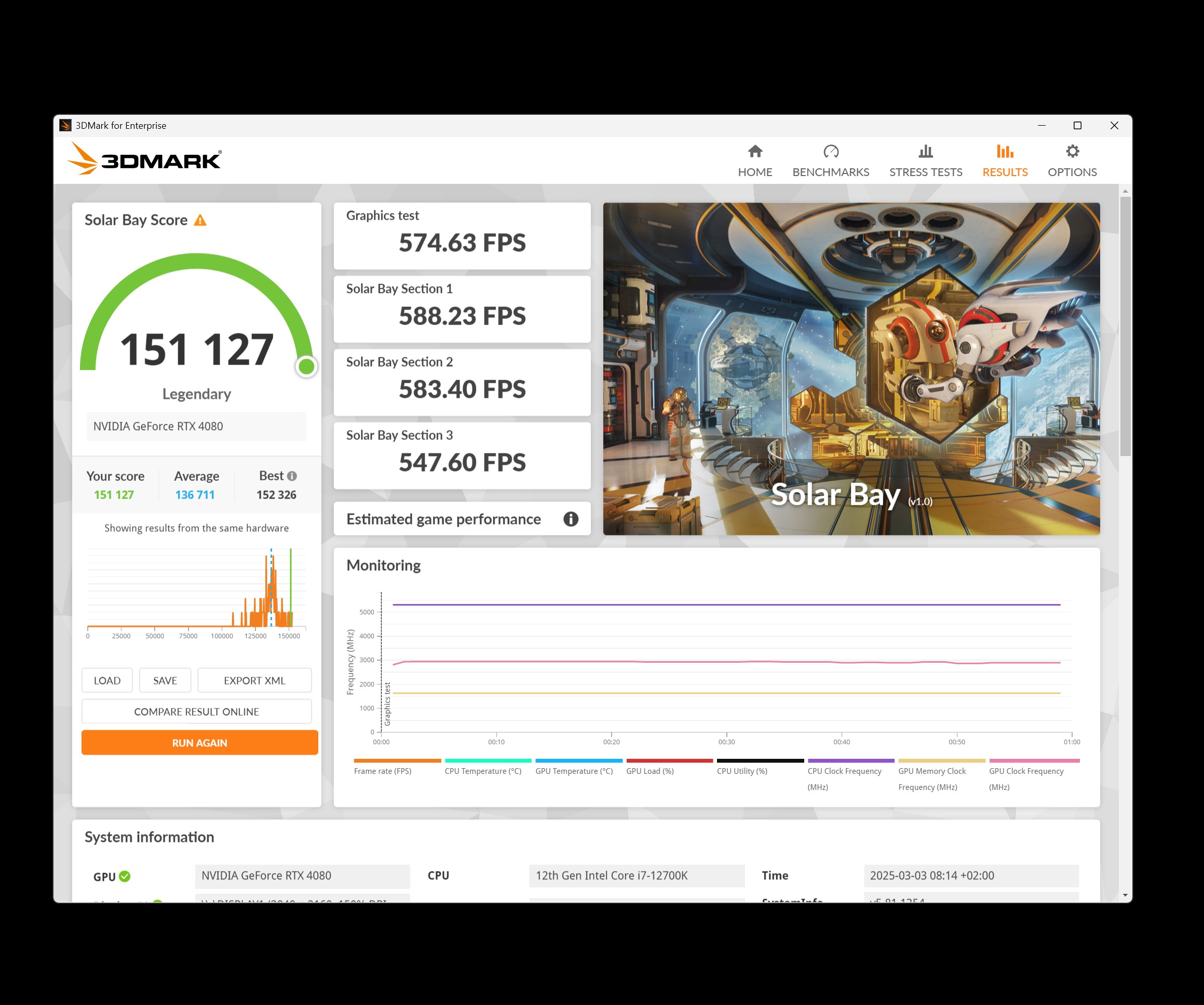
Task: Click the Solar Bay Section 2 card
Action: (462, 383)
